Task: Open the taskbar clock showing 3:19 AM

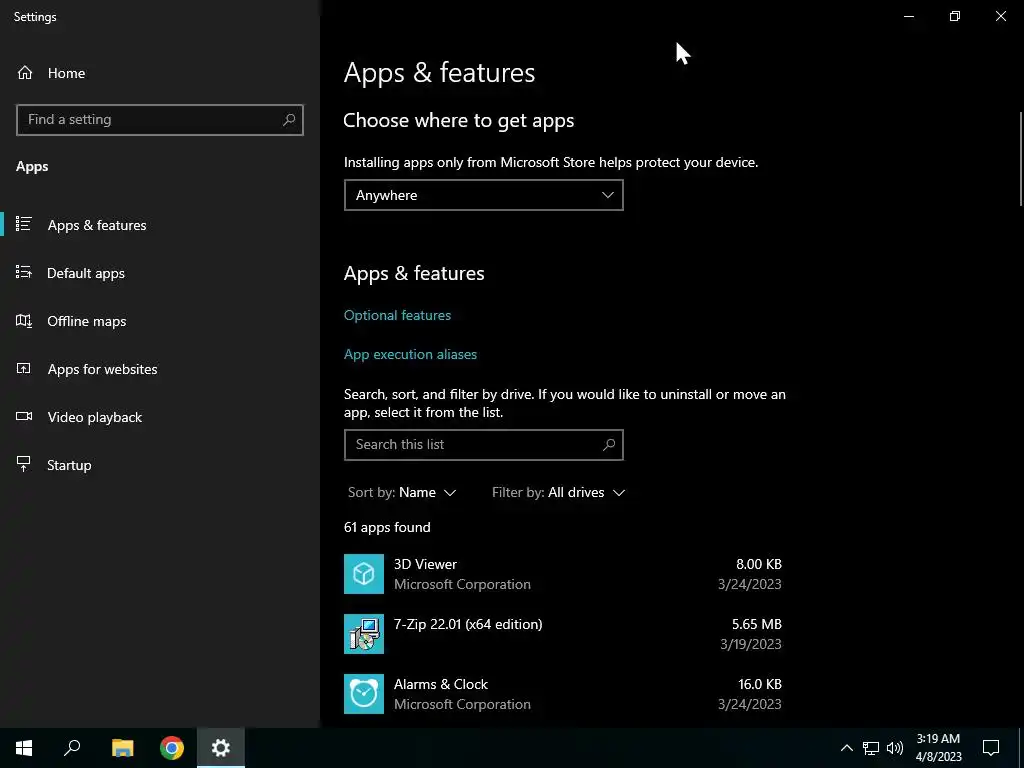Action: pyautogui.click(x=938, y=748)
